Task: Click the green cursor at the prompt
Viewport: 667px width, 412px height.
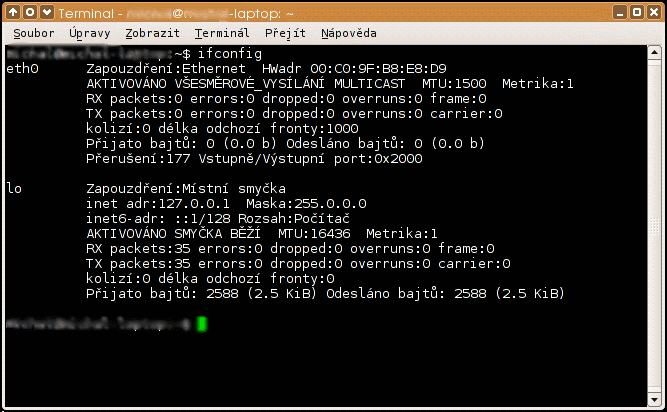Action: coord(202,324)
